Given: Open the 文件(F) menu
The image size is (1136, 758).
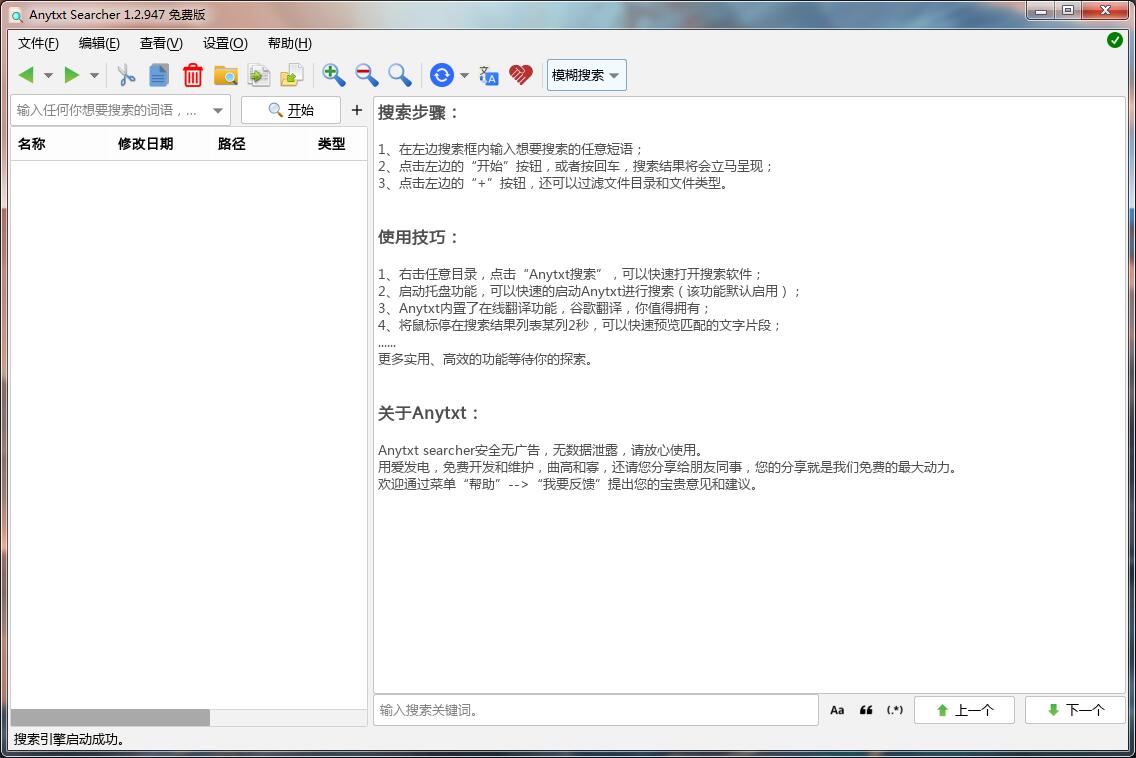Looking at the screenshot, I should 38,43.
